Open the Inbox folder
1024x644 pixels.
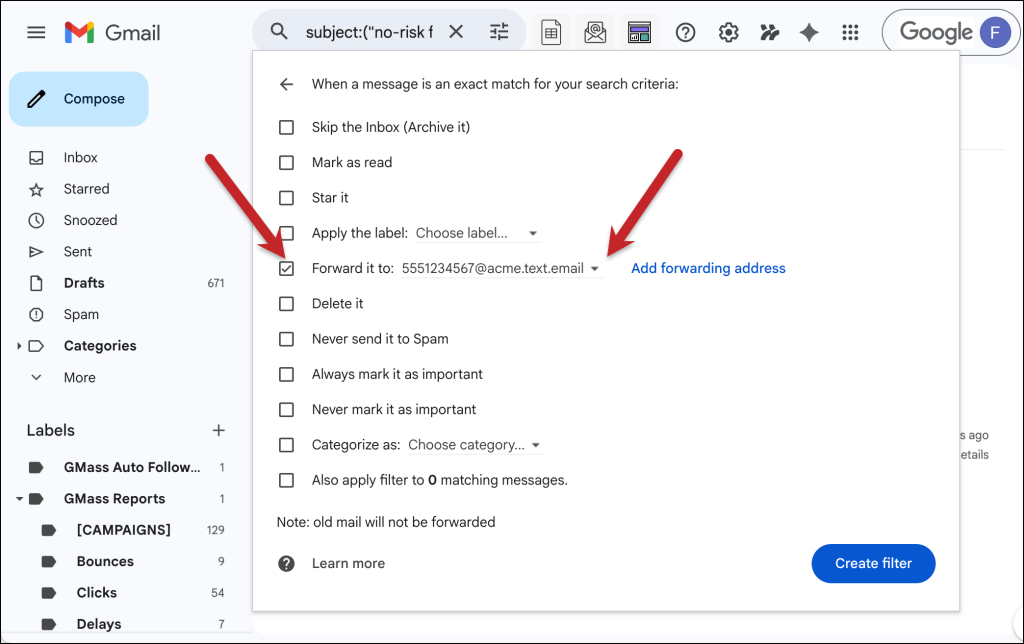pos(80,157)
